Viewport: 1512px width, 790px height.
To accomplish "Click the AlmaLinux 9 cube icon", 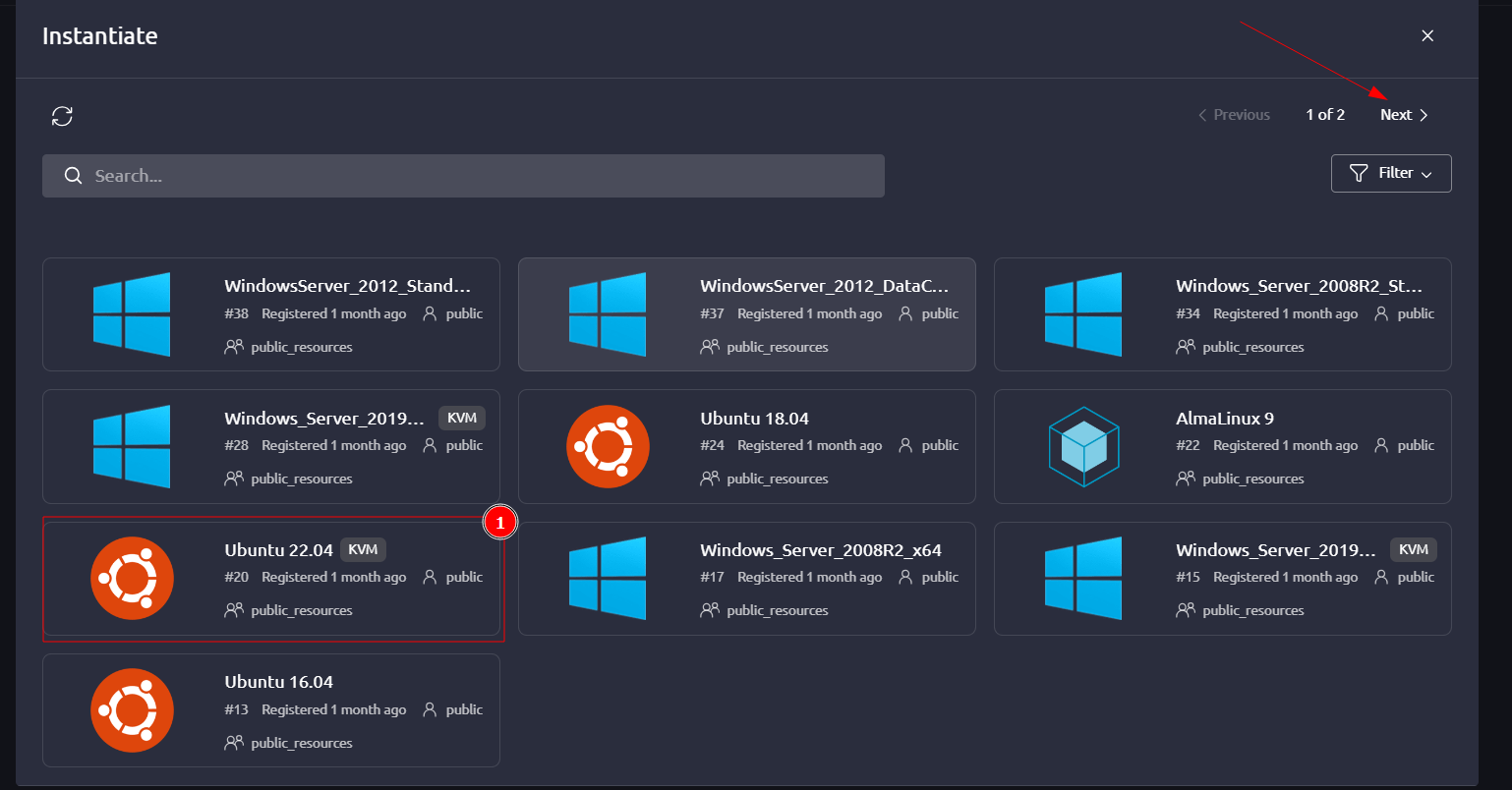I will [x=1083, y=446].
